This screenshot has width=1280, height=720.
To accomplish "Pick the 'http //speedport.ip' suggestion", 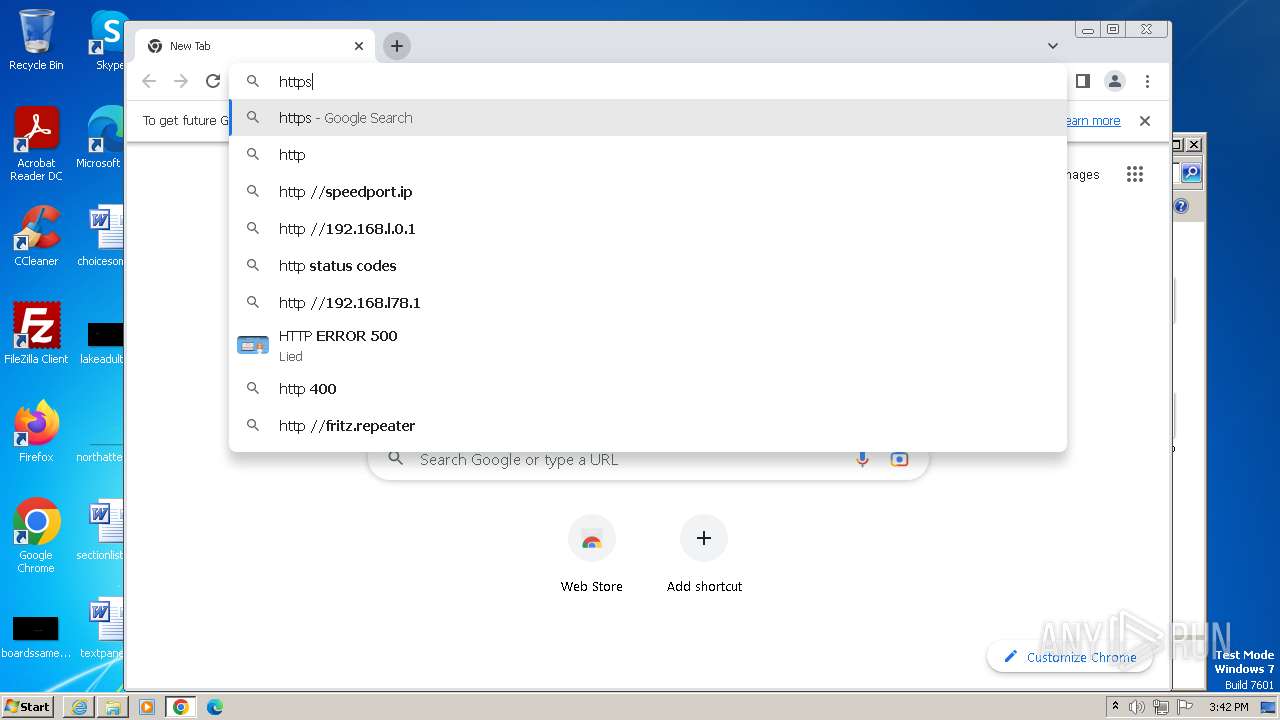I will [648, 192].
